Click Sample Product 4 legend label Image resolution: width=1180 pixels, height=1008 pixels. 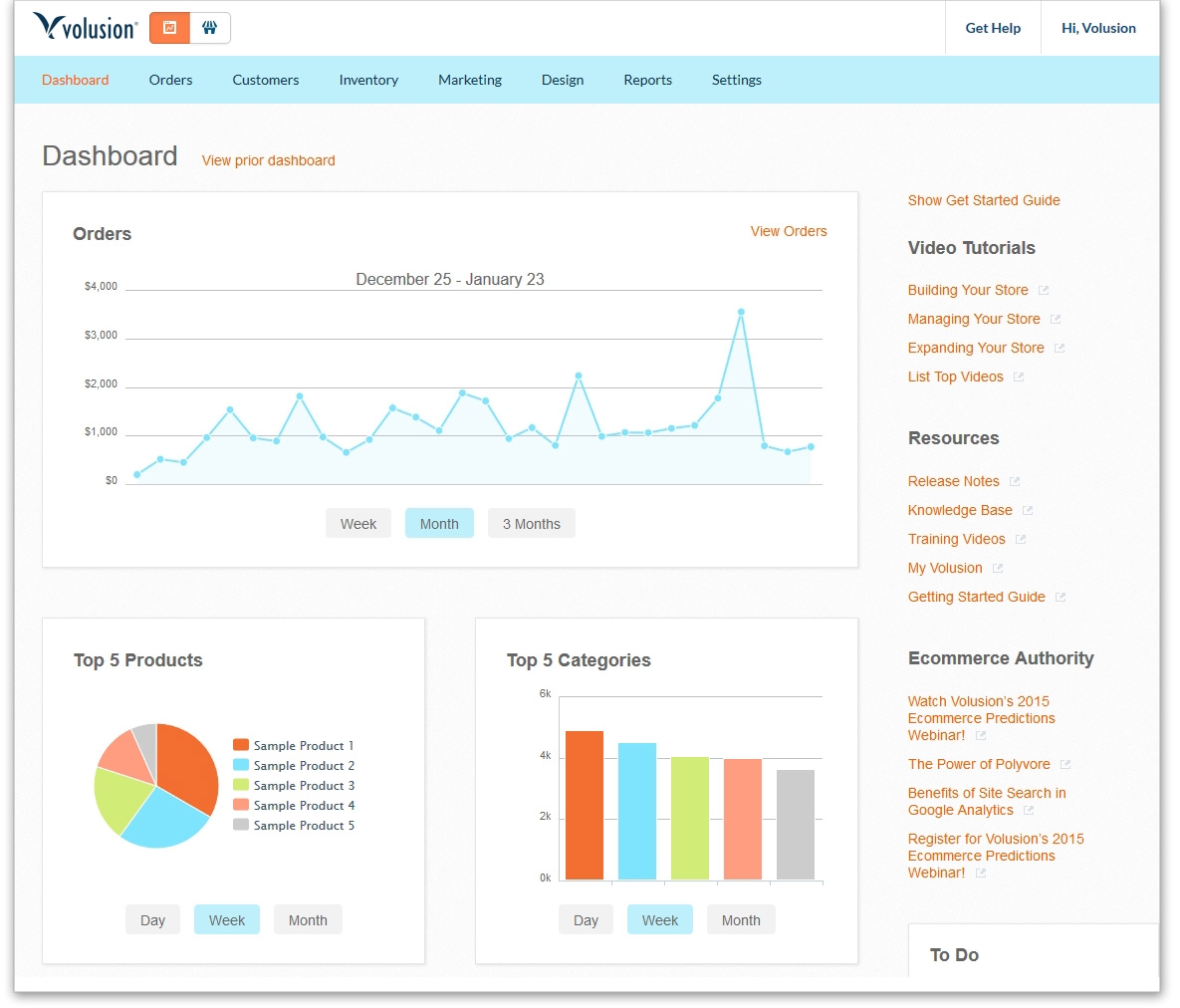304,806
